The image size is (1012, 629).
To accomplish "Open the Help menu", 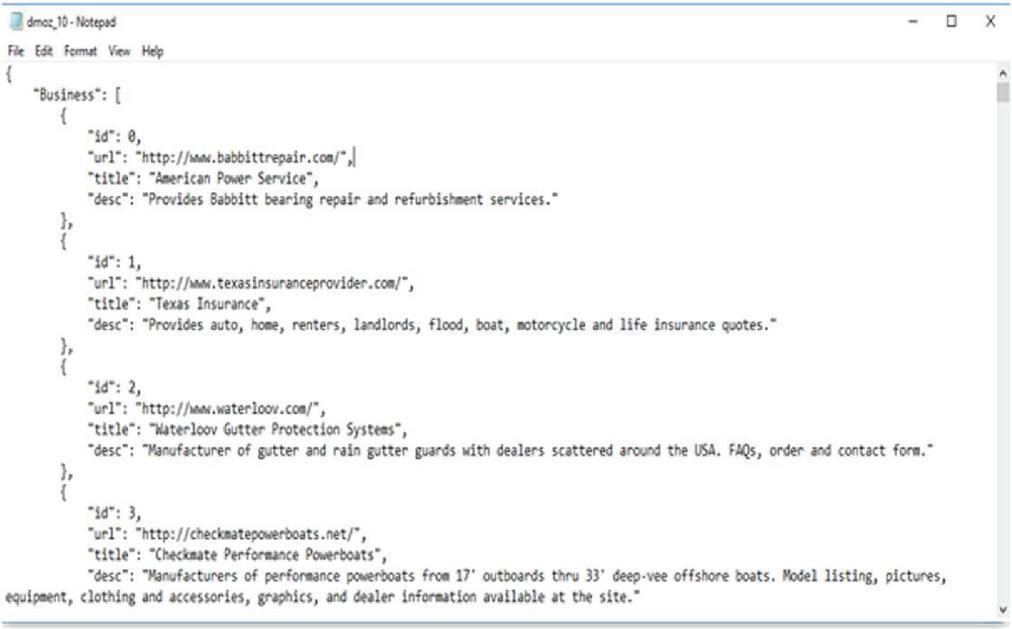I will tap(153, 51).
